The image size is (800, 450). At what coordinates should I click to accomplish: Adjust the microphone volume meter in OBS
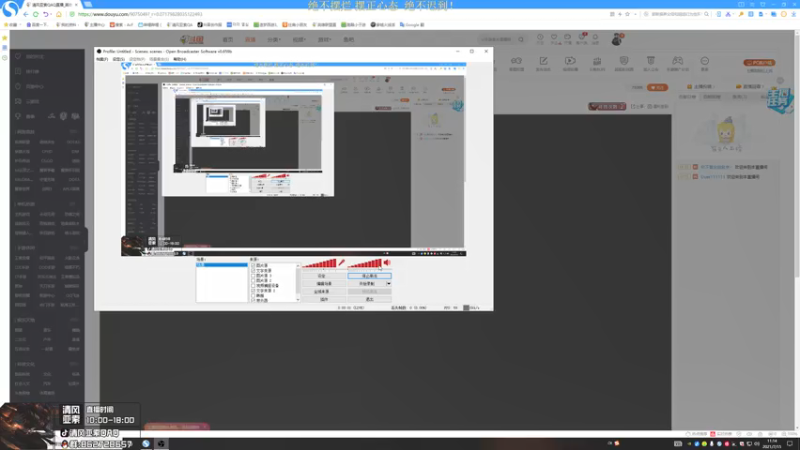pos(319,263)
